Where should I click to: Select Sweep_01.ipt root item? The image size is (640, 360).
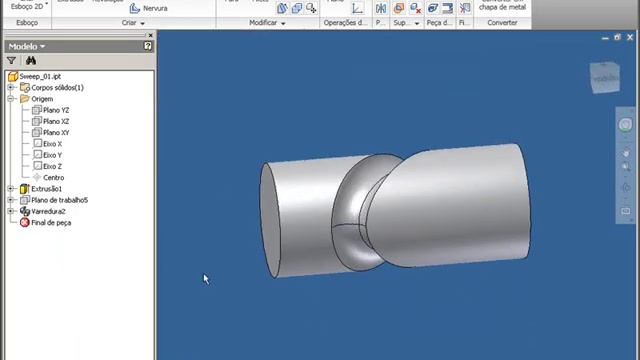40,76
